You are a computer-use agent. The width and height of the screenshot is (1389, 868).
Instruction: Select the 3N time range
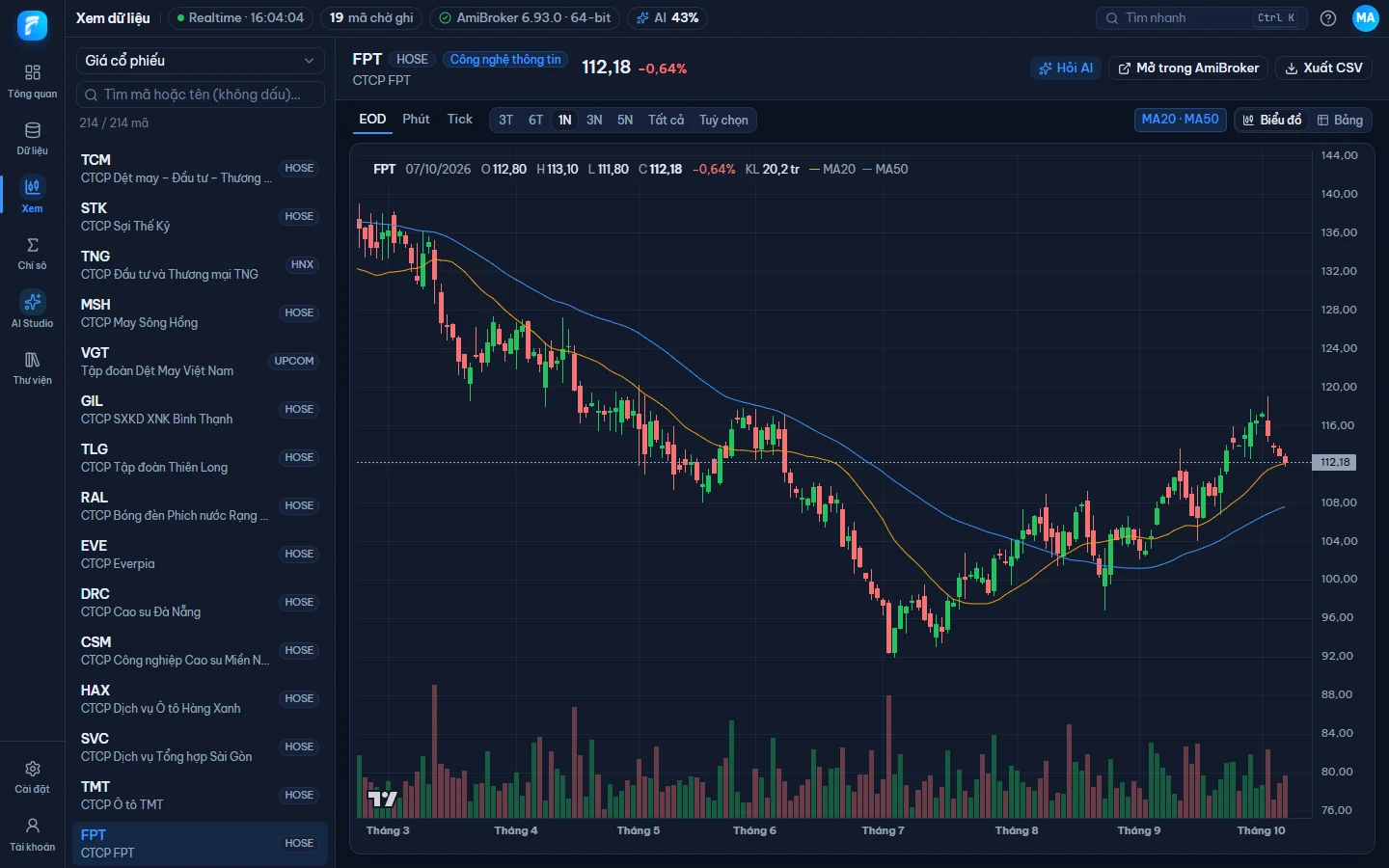tap(594, 120)
